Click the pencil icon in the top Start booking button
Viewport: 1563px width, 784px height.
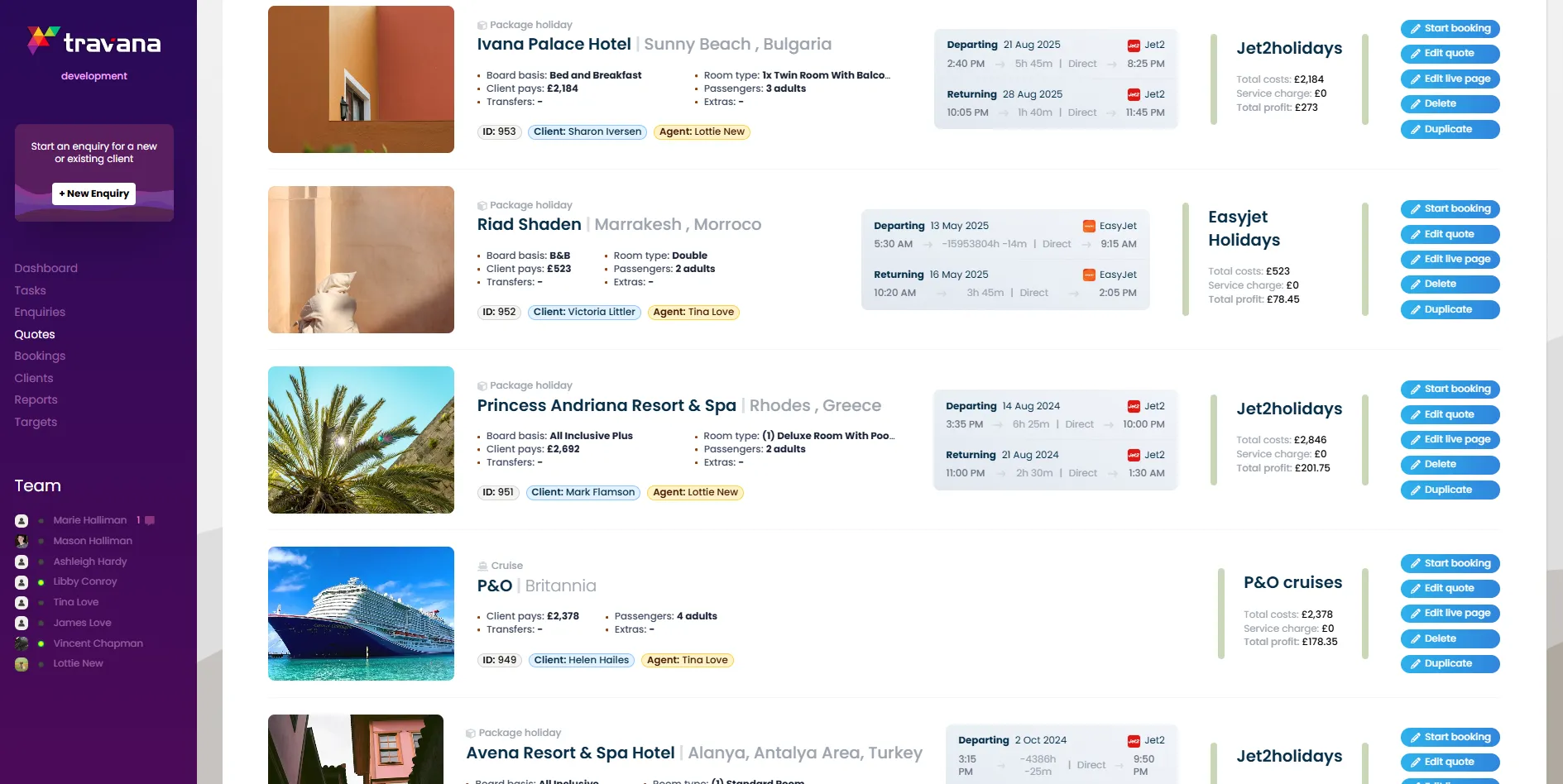point(1417,28)
